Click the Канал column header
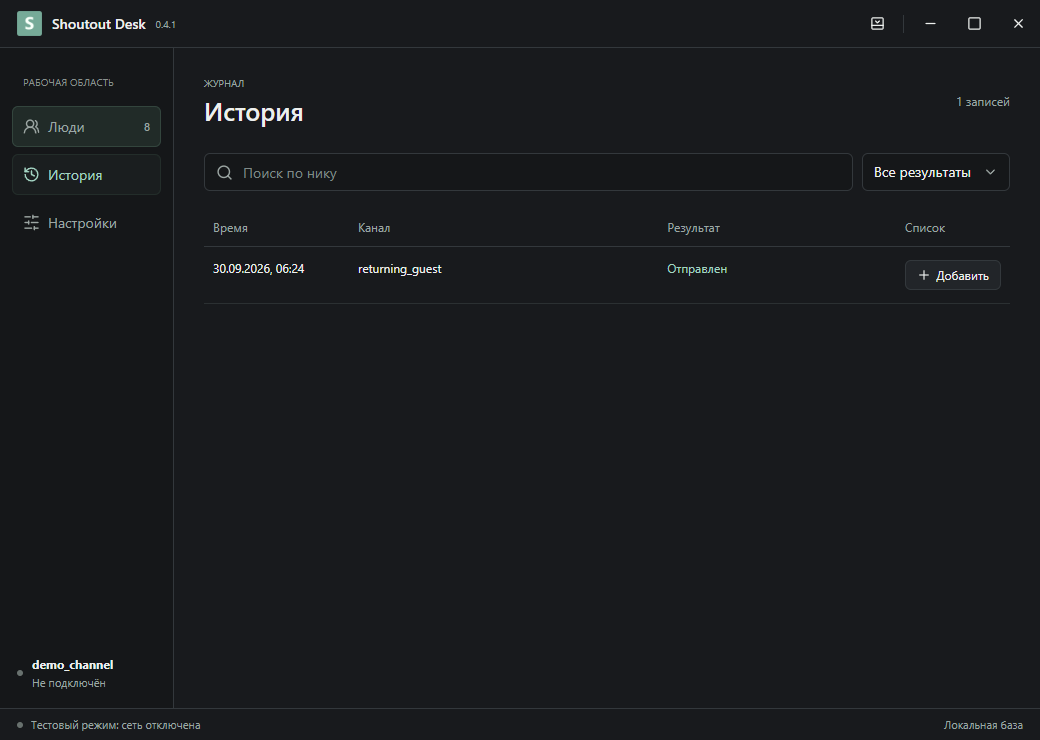The width and height of the screenshot is (1040, 740). tap(374, 228)
